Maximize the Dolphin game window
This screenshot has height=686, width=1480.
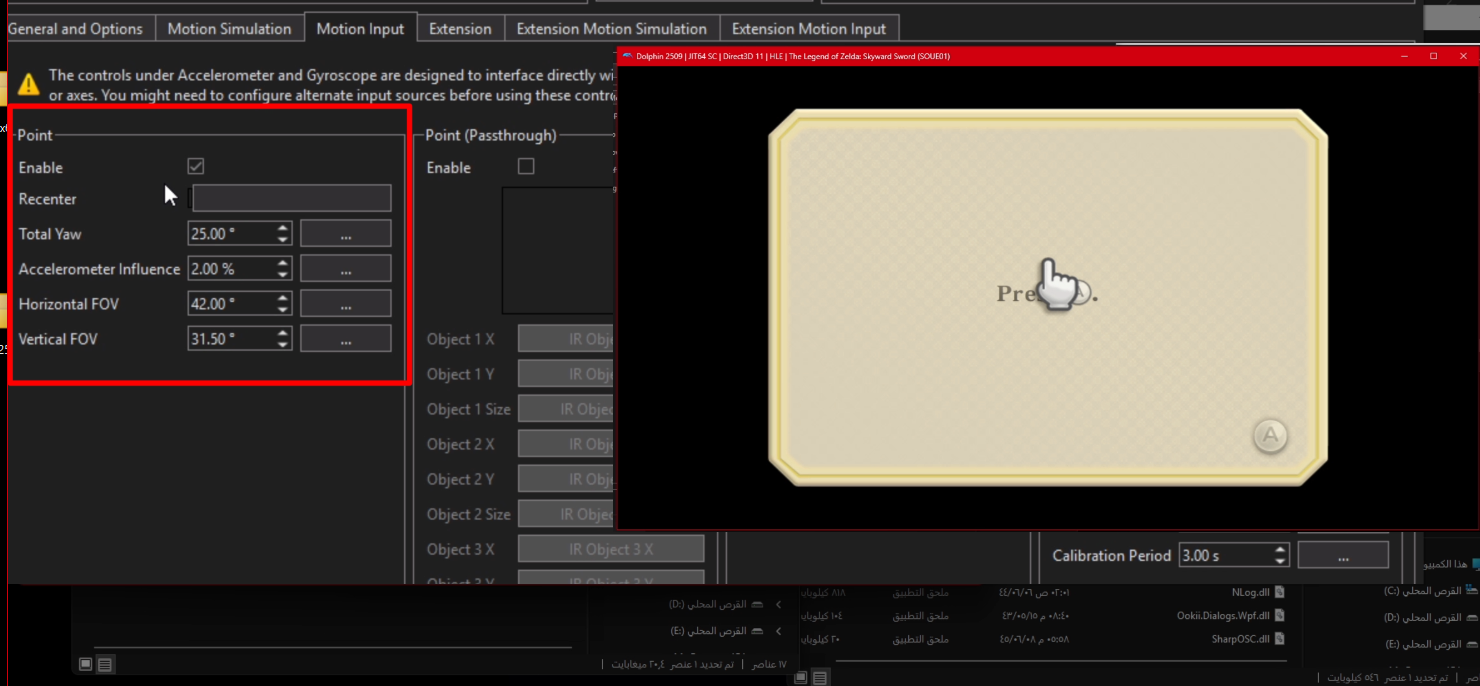[1433, 56]
